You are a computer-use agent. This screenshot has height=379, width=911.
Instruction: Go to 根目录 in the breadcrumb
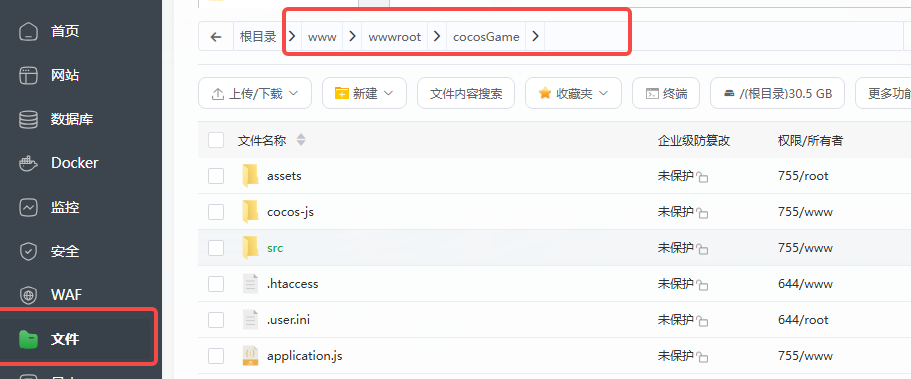tap(258, 37)
